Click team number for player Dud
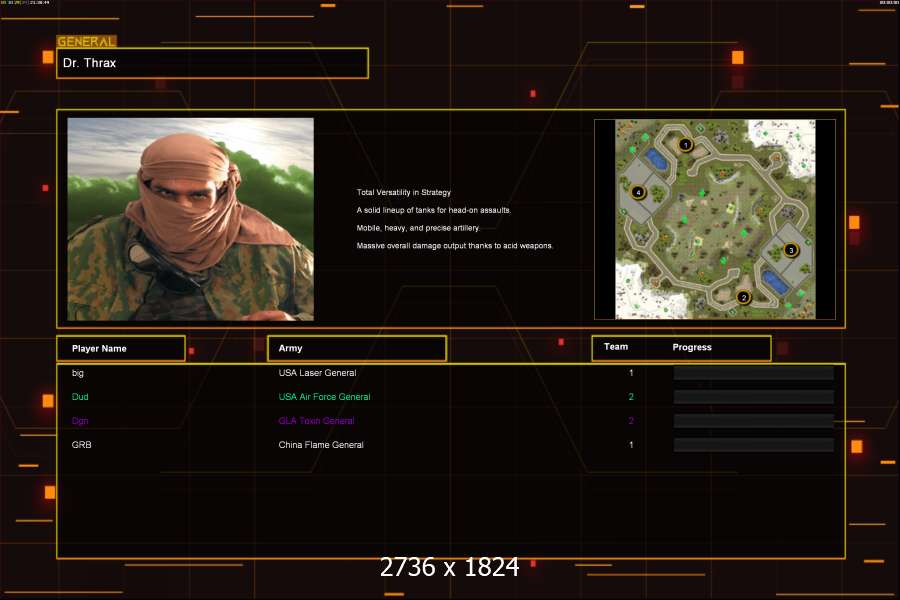The height and width of the screenshot is (600, 900). tap(631, 397)
